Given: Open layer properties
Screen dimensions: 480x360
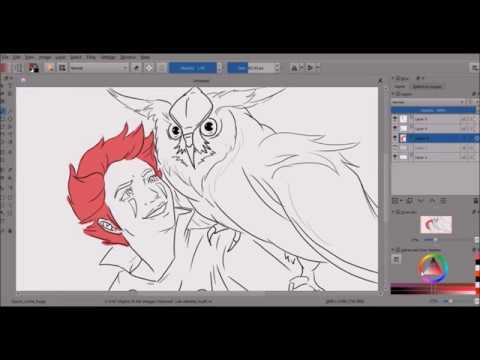Looking at the screenshot, I should tap(444, 201).
